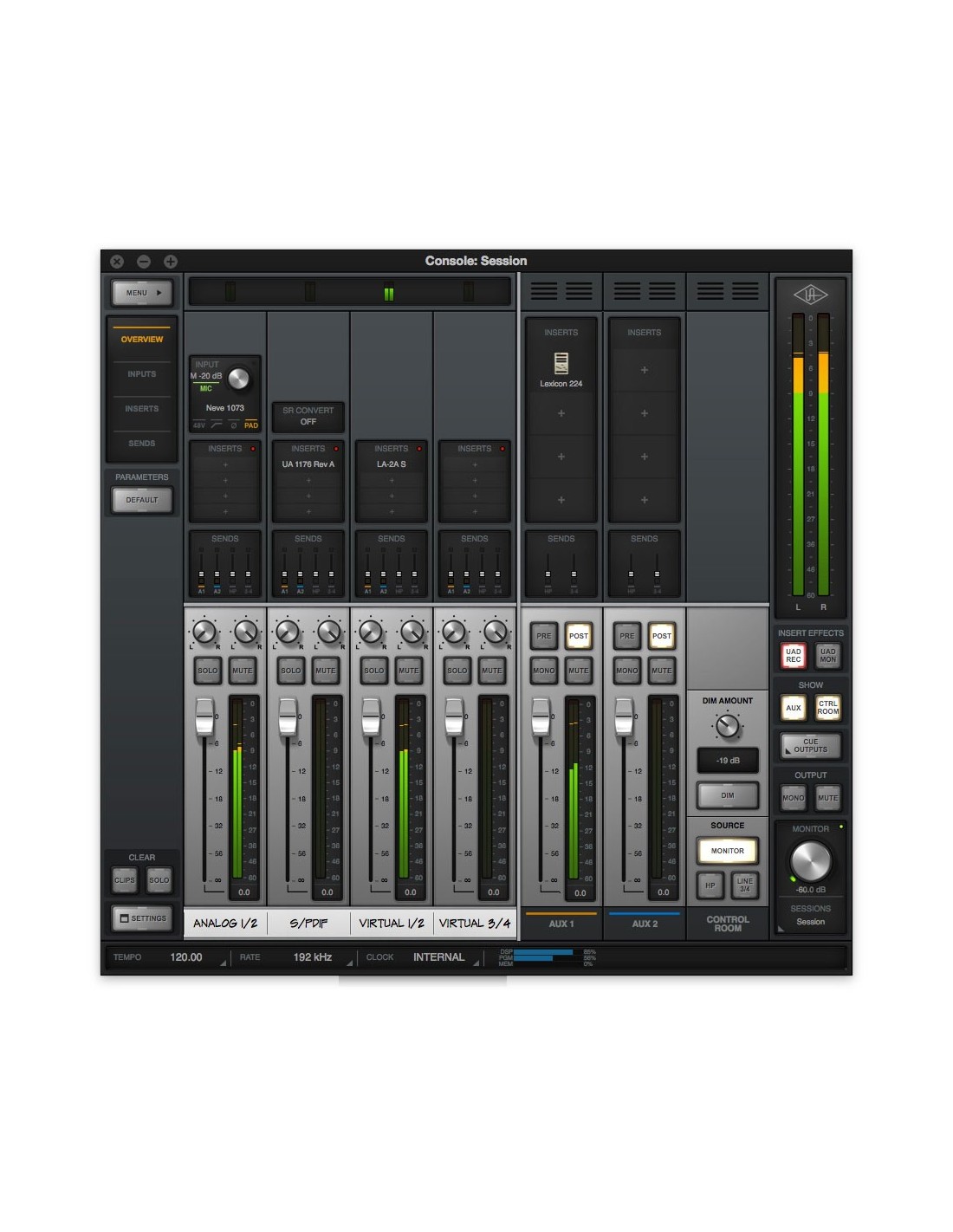
Task: Click the left pan knob on ANALOG 1/2
Action: click(204, 632)
